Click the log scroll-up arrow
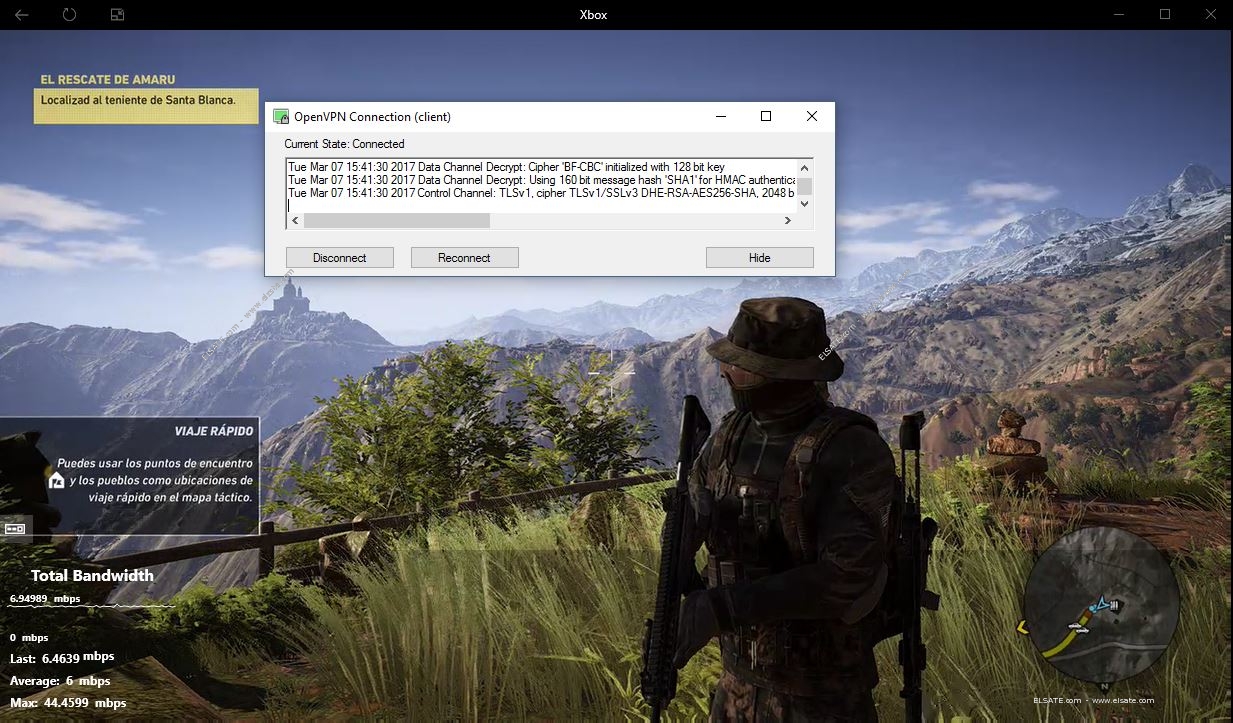Screen dimensions: 1233x723 tap(805, 167)
